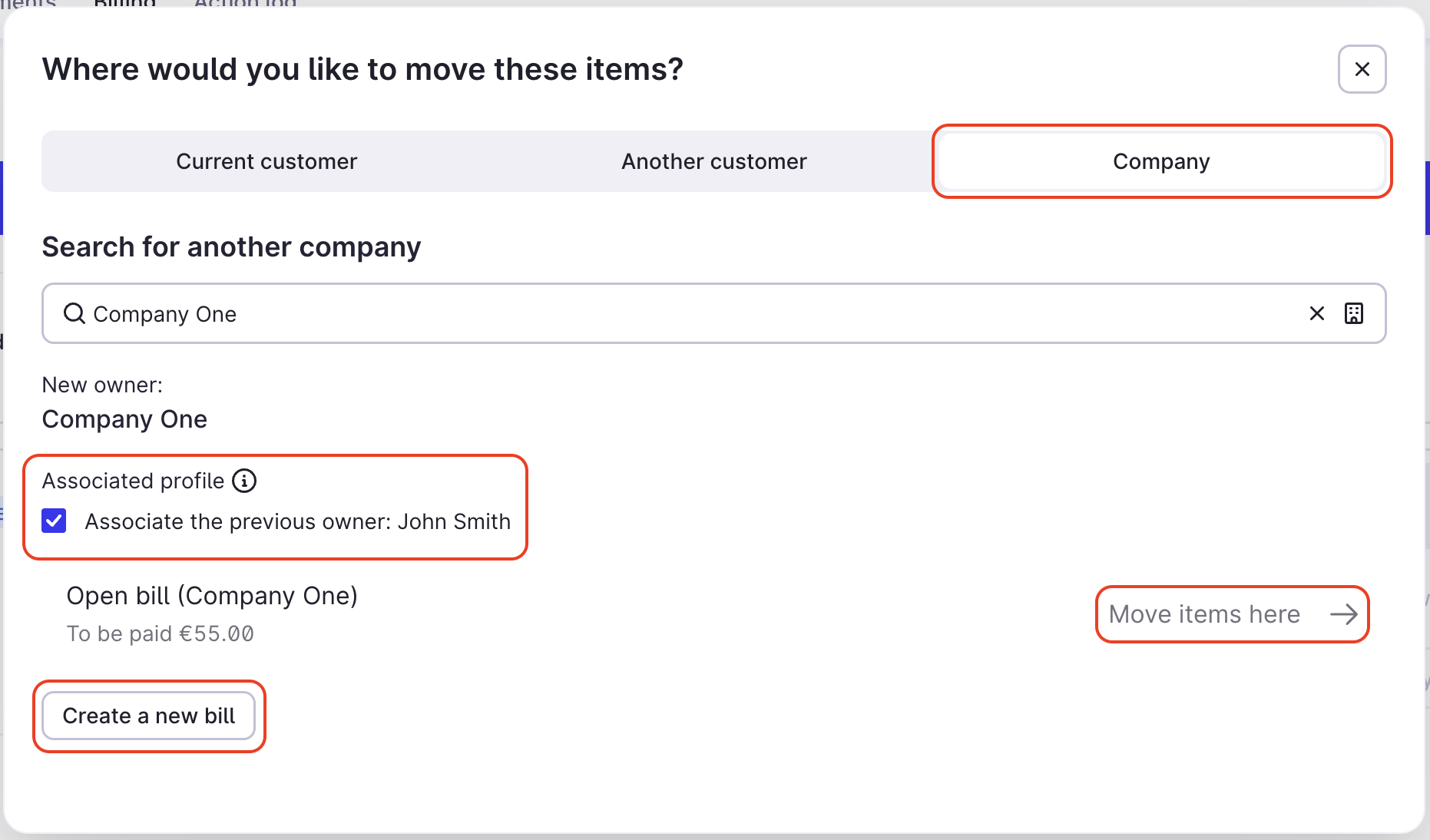Switch to the Current customer tab
This screenshot has width=1430, height=840.
[x=266, y=161]
